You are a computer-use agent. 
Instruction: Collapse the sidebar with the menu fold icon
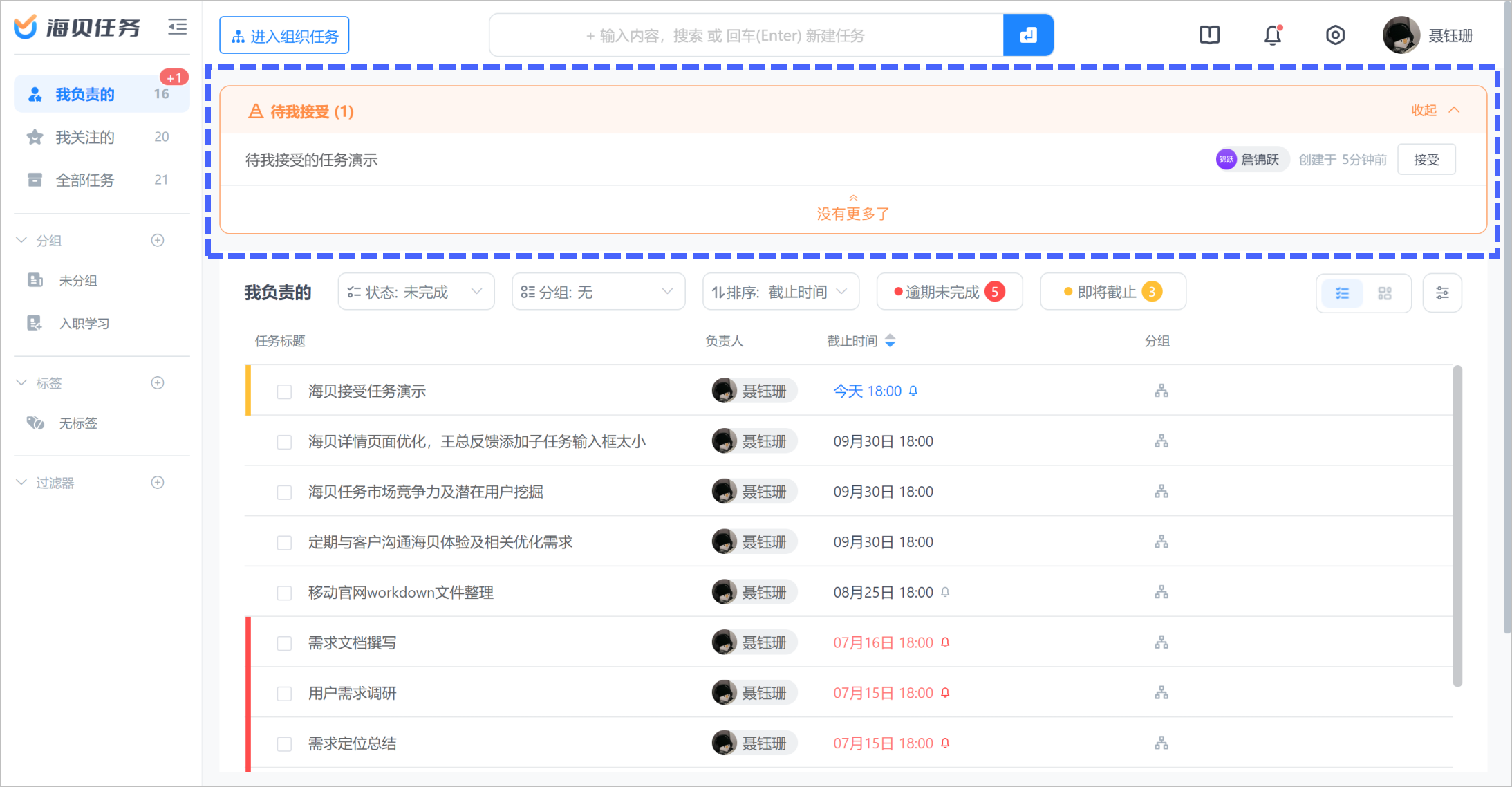coord(178,27)
